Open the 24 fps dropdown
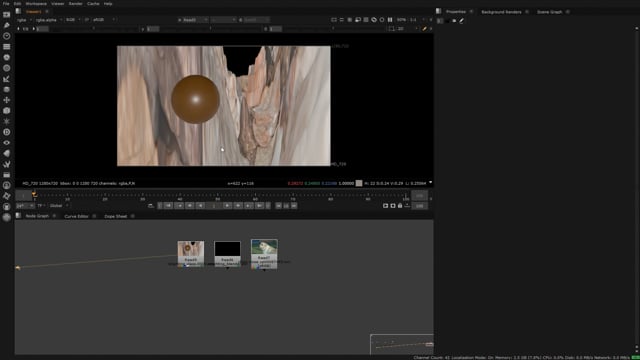Image resolution: width=640 pixels, height=360 pixels. tap(24, 206)
